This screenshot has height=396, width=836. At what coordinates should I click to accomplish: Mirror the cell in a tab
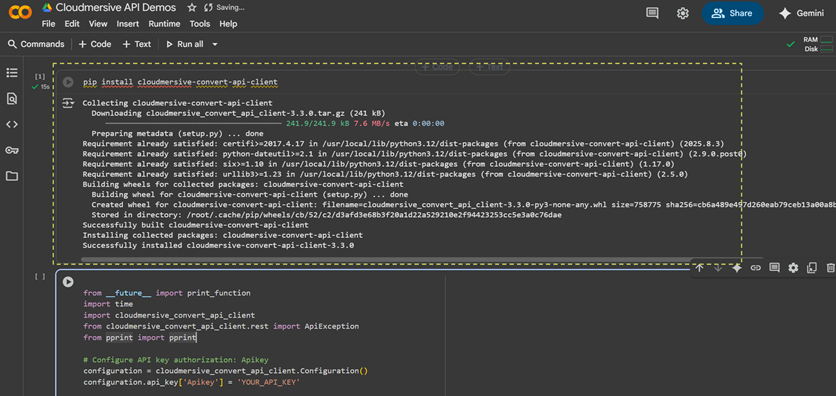(x=812, y=268)
